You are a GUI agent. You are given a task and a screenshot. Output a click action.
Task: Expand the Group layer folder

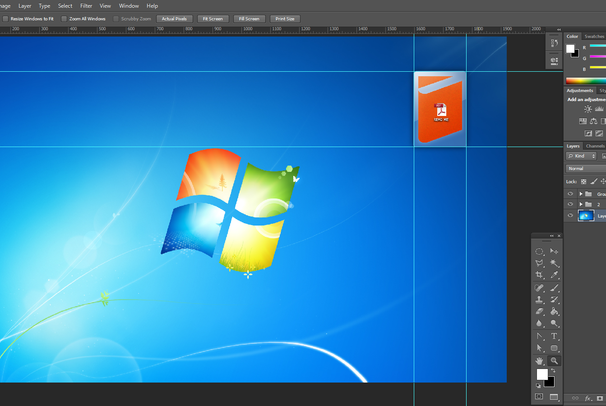(x=581, y=193)
